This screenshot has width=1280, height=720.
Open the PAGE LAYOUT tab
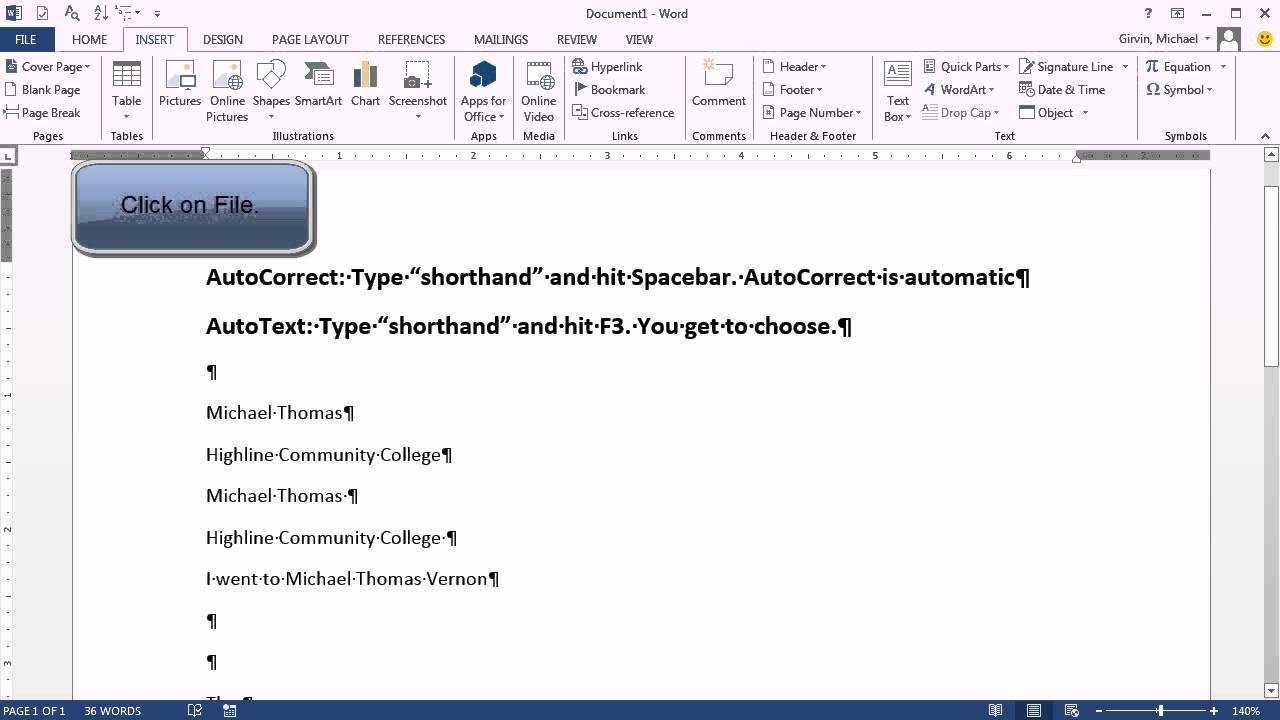310,39
